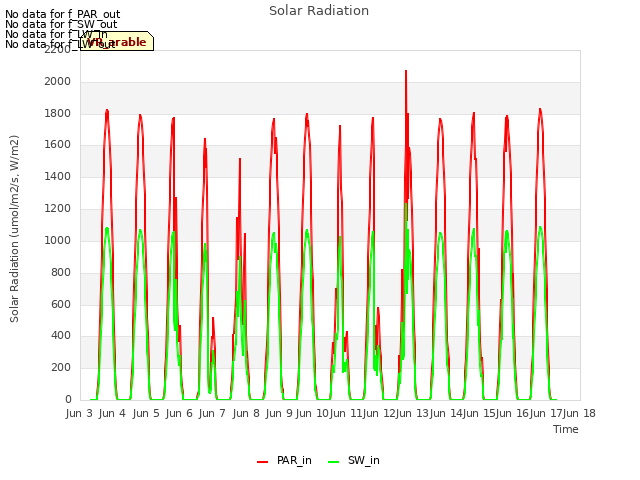
Task: Click the 1800 y-axis tick label
Action: click(x=58, y=113)
